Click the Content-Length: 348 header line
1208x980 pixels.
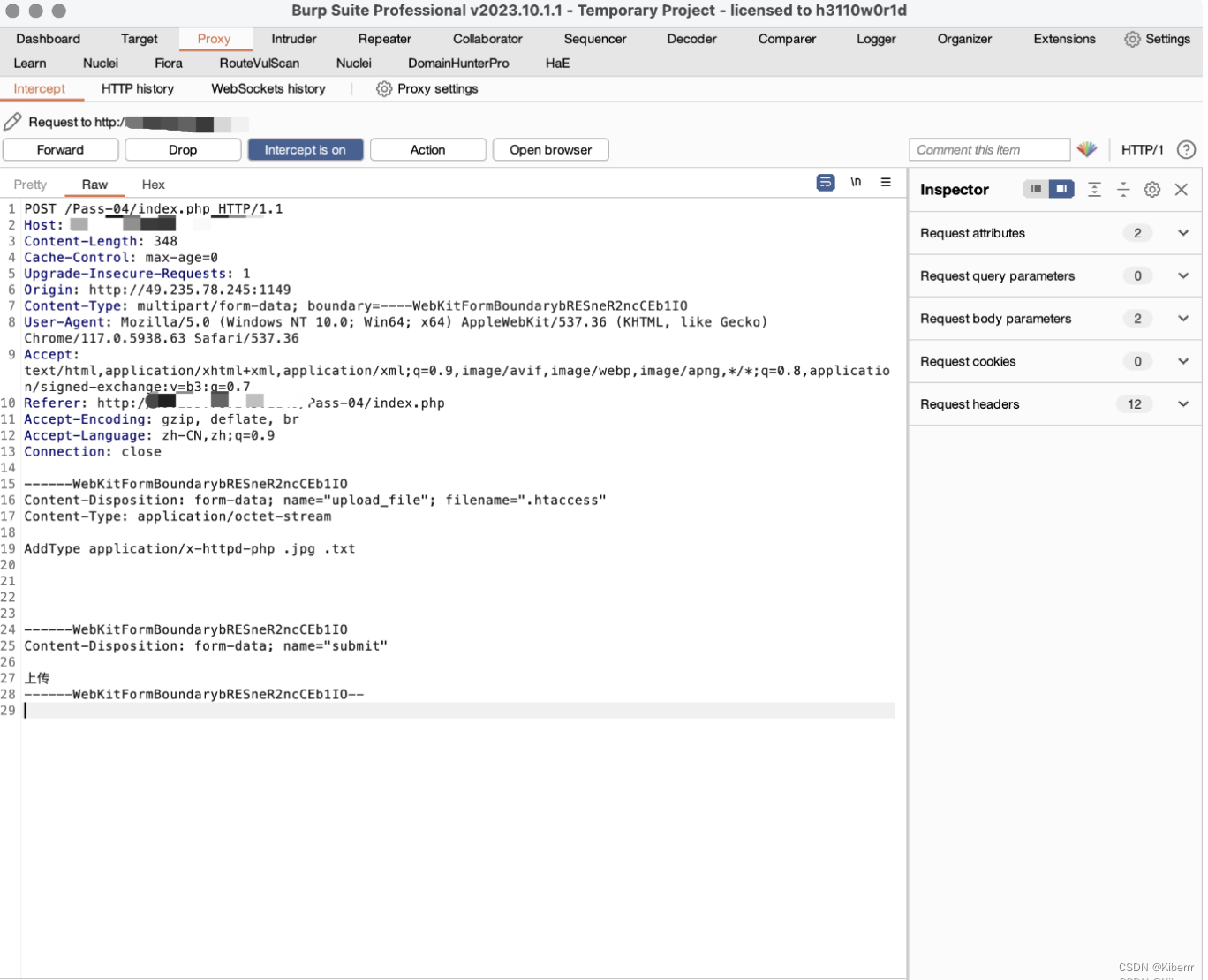(102, 242)
